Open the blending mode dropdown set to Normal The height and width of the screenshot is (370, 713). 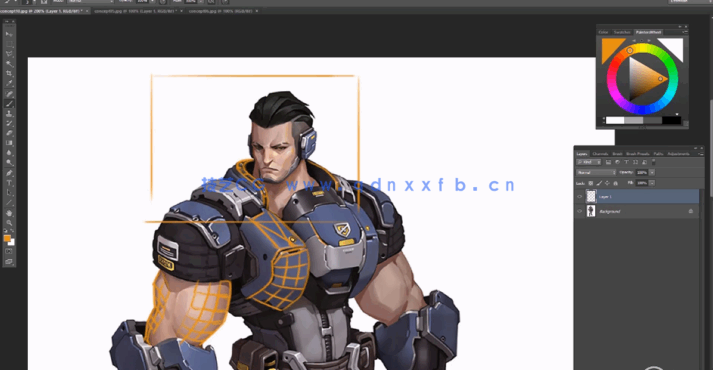[596, 172]
